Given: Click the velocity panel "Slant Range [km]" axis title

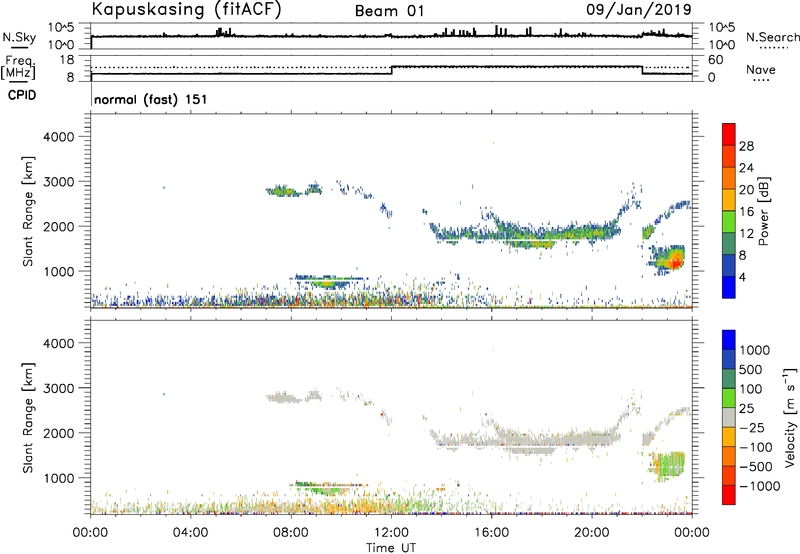Looking at the screenshot, I should [x=28, y=418].
